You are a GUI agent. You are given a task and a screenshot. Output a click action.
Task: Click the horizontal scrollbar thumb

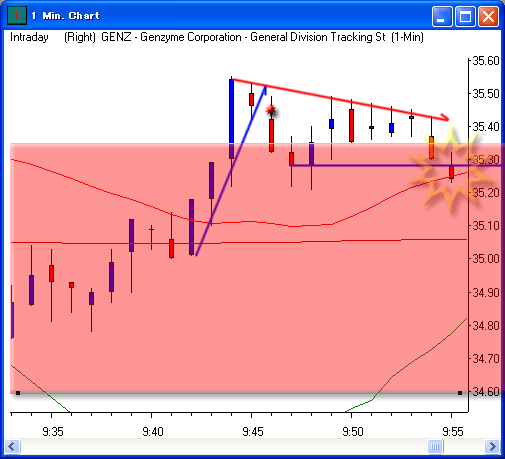(x=435, y=446)
